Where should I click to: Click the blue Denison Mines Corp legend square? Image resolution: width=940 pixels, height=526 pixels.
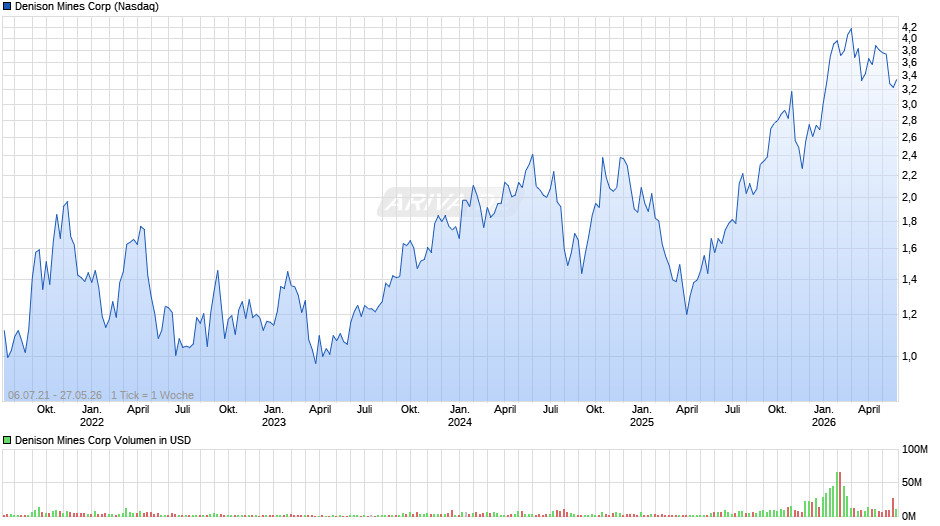pyautogui.click(x=7, y=7)
